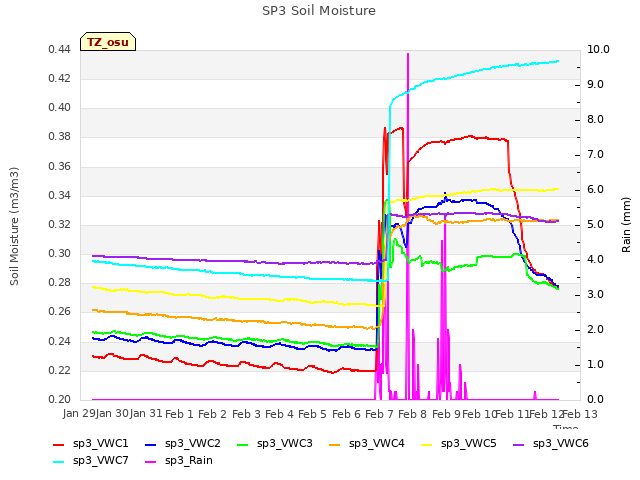This screenshot has width=640, height=480.
Task: Click the 0.44 soil moisture tick label
Action: tap(59, 50)
